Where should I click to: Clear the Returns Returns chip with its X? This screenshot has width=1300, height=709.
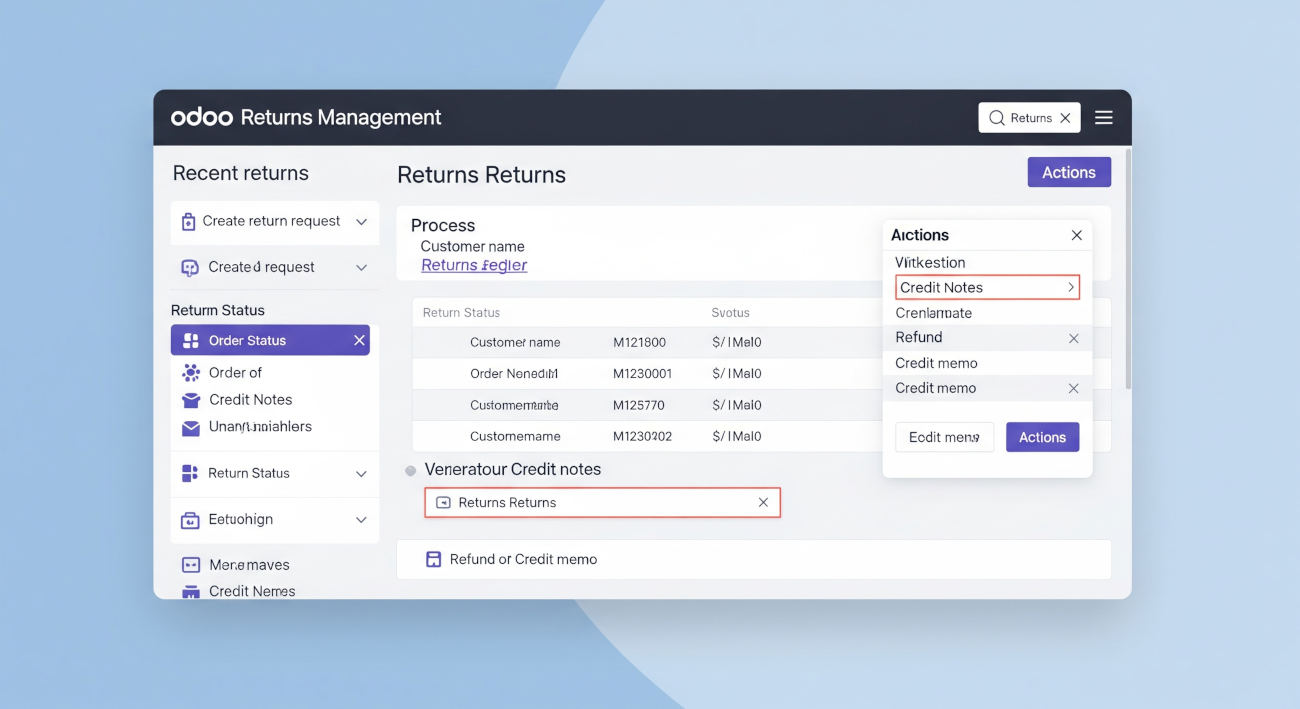tap(765, 502)
